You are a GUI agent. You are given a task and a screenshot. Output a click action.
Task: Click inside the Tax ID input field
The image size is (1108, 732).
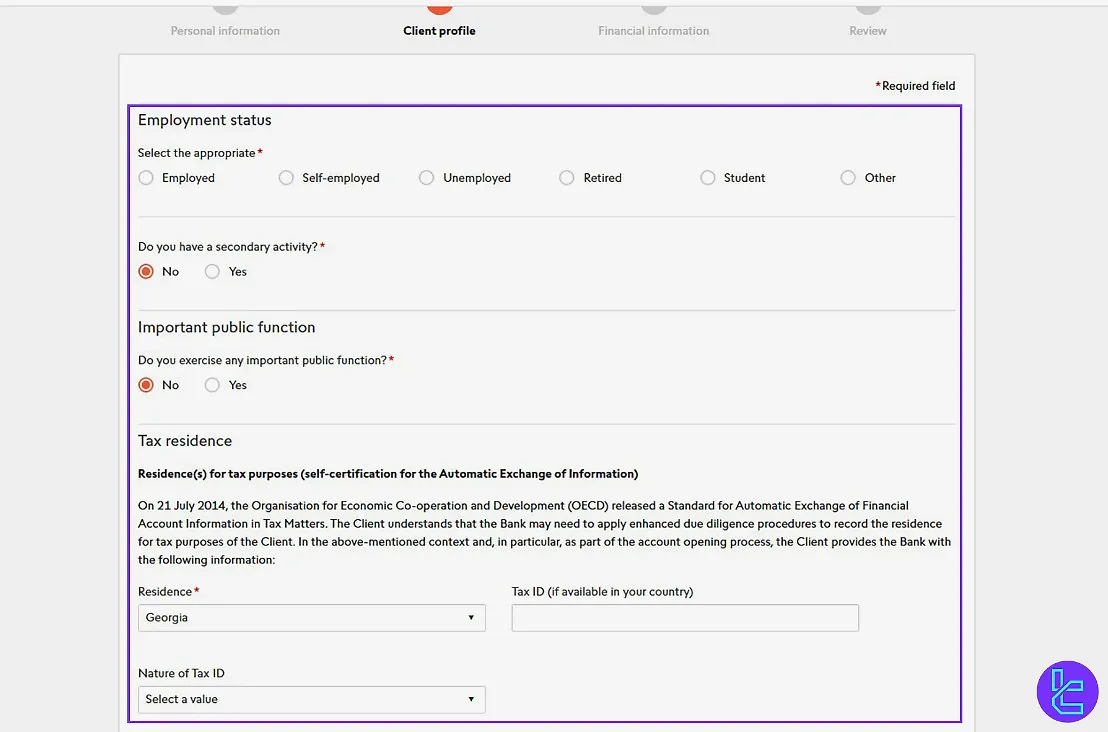(684, 617)
